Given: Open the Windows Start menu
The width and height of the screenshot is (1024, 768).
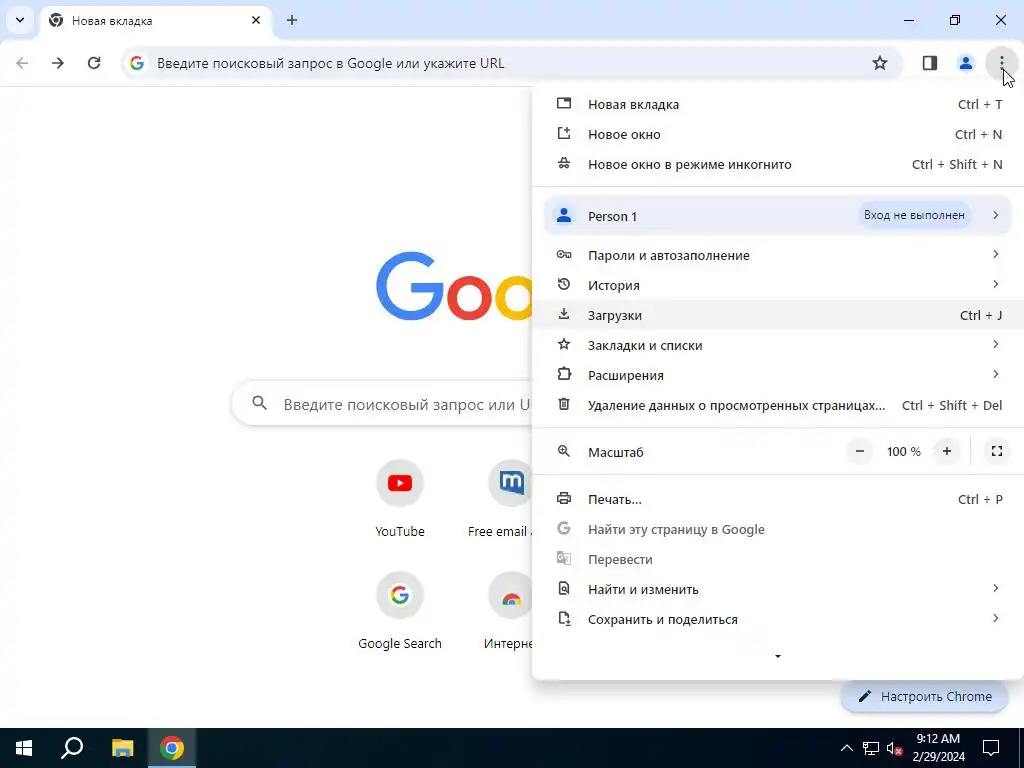Looking at the screenshot, I should click(24, 748).
